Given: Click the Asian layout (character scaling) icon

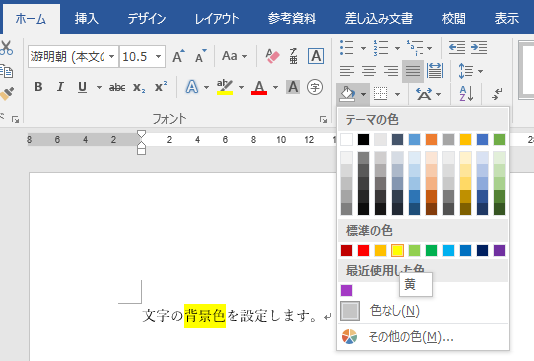Looking at the screenshot, I should (424, 94).
